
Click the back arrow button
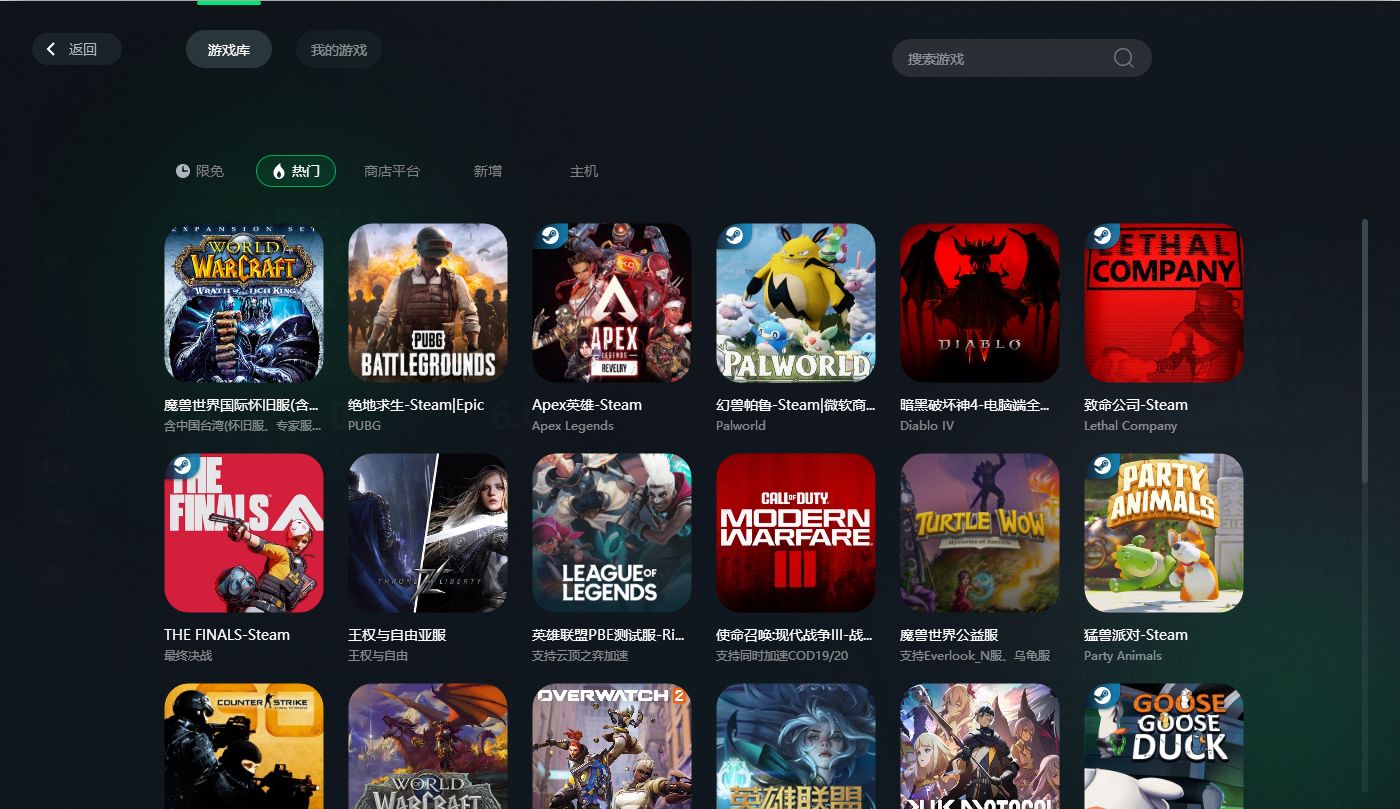coord(77,49)
